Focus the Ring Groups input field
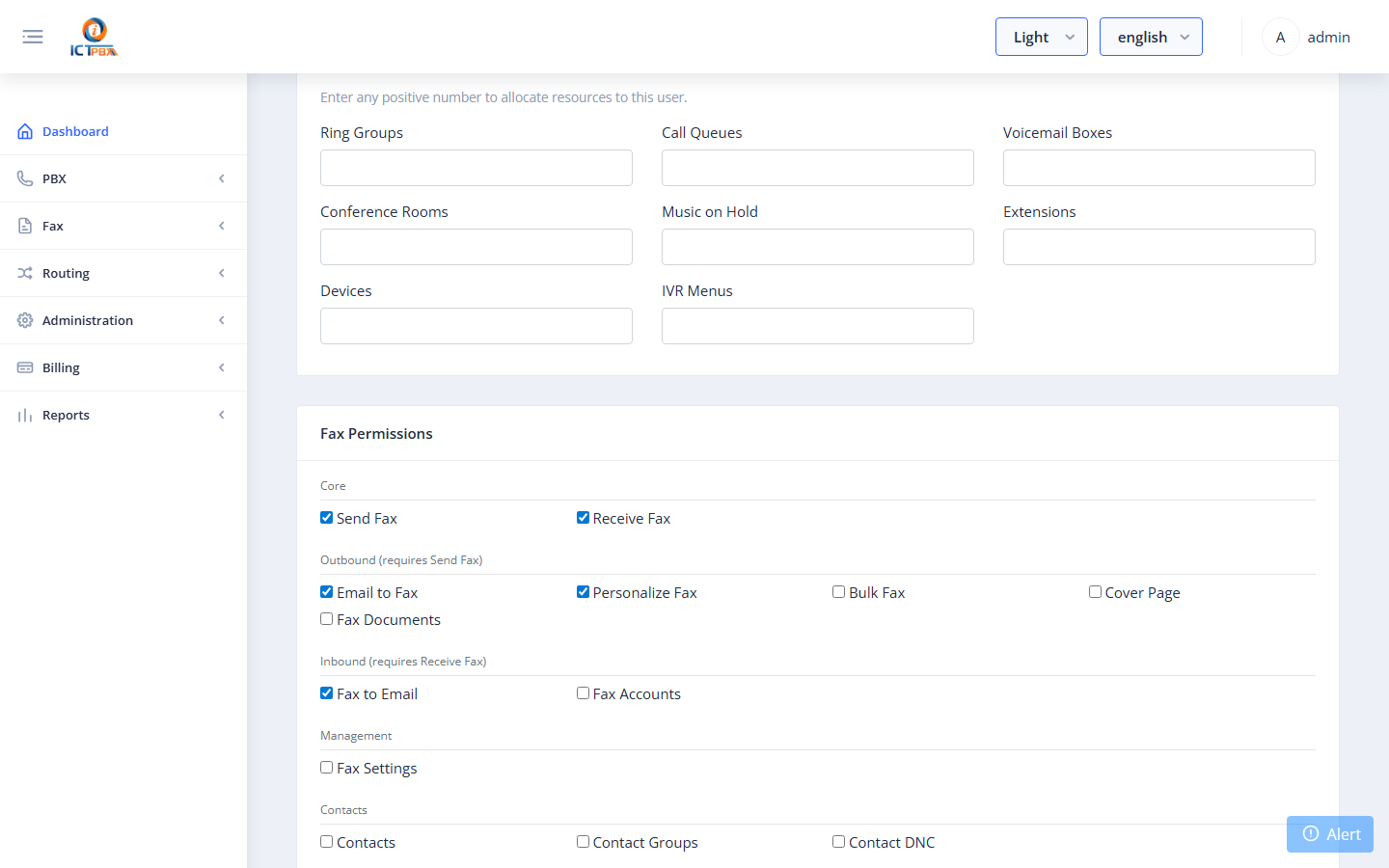This screenshot has width=1389, height=868. [x=477, y=168]
